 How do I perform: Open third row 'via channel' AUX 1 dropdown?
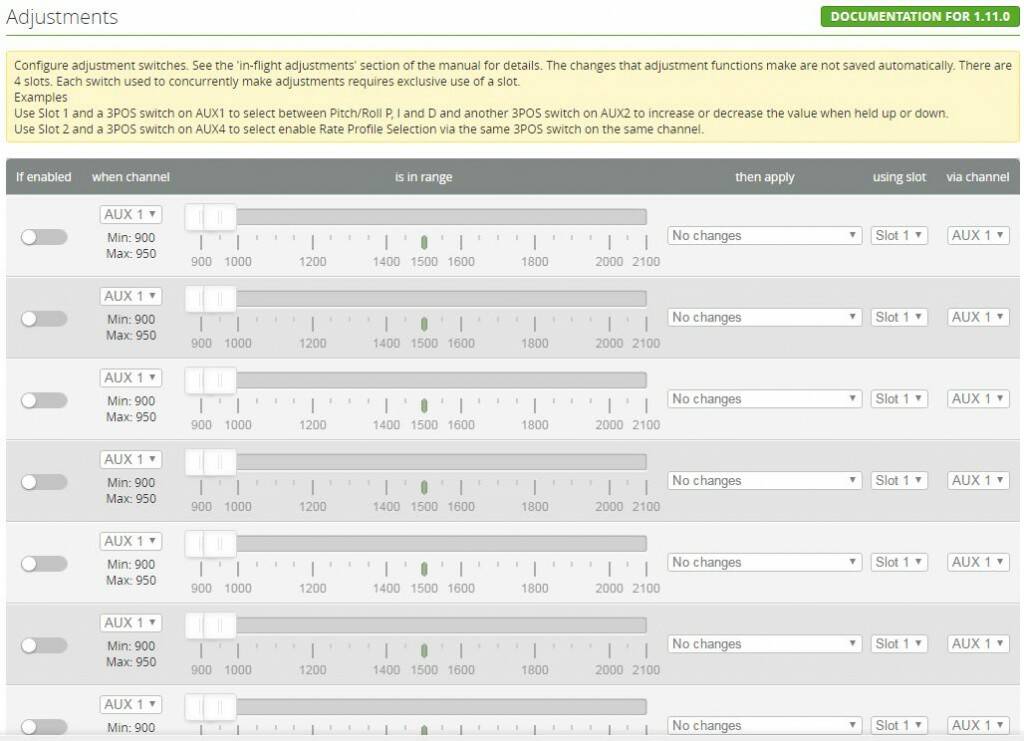(x=978, y=398)
